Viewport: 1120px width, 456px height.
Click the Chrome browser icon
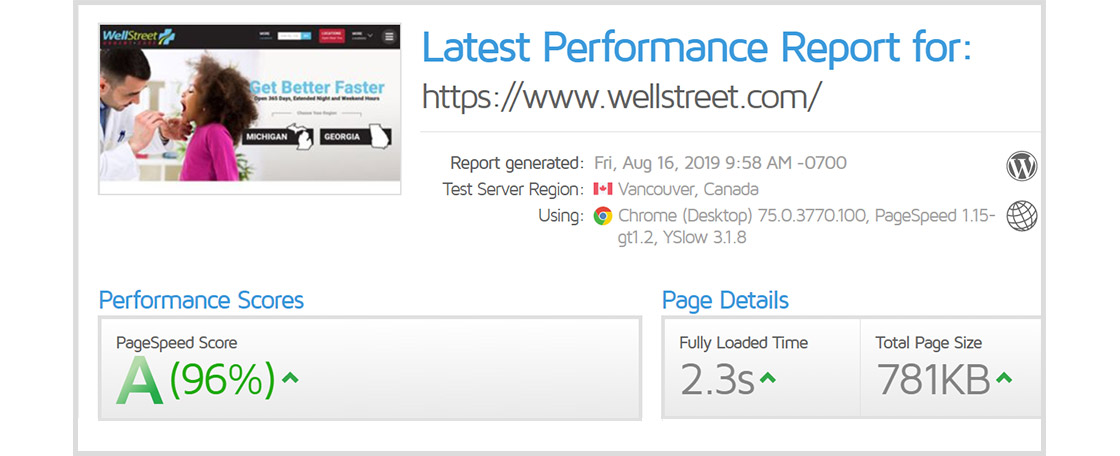602,215
